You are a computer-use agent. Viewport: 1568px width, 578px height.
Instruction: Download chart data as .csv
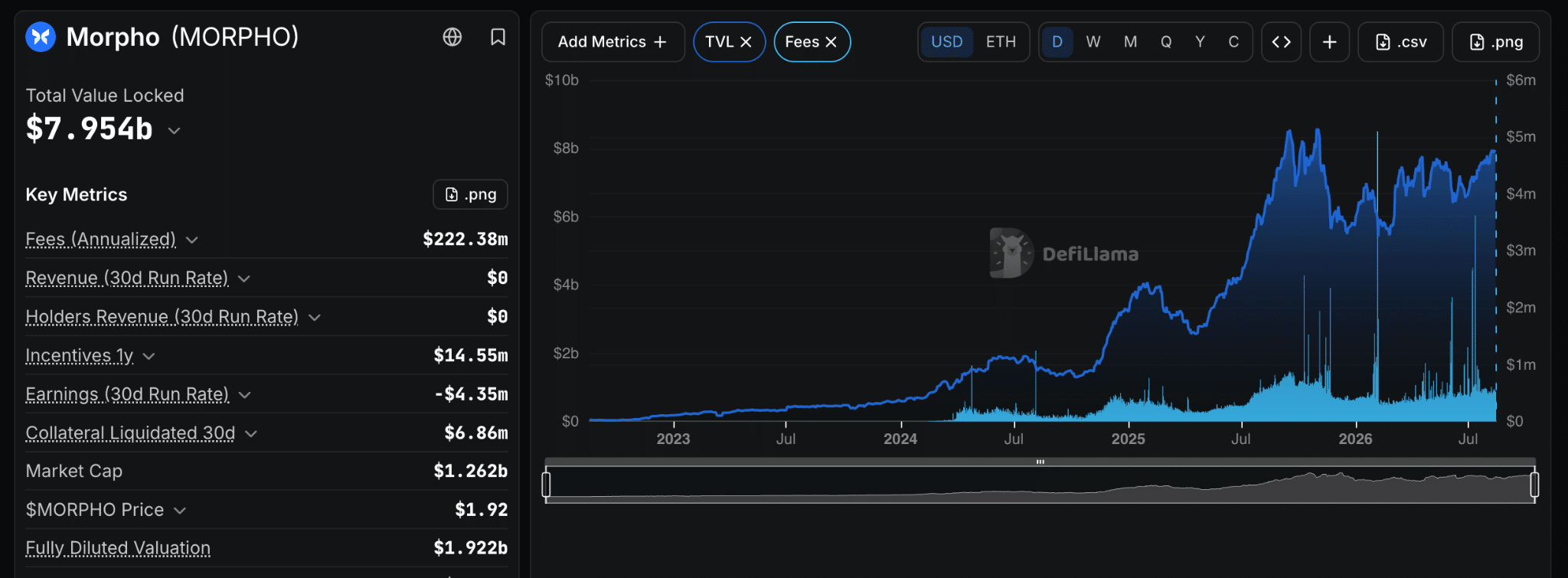(x=1401, y=42)
